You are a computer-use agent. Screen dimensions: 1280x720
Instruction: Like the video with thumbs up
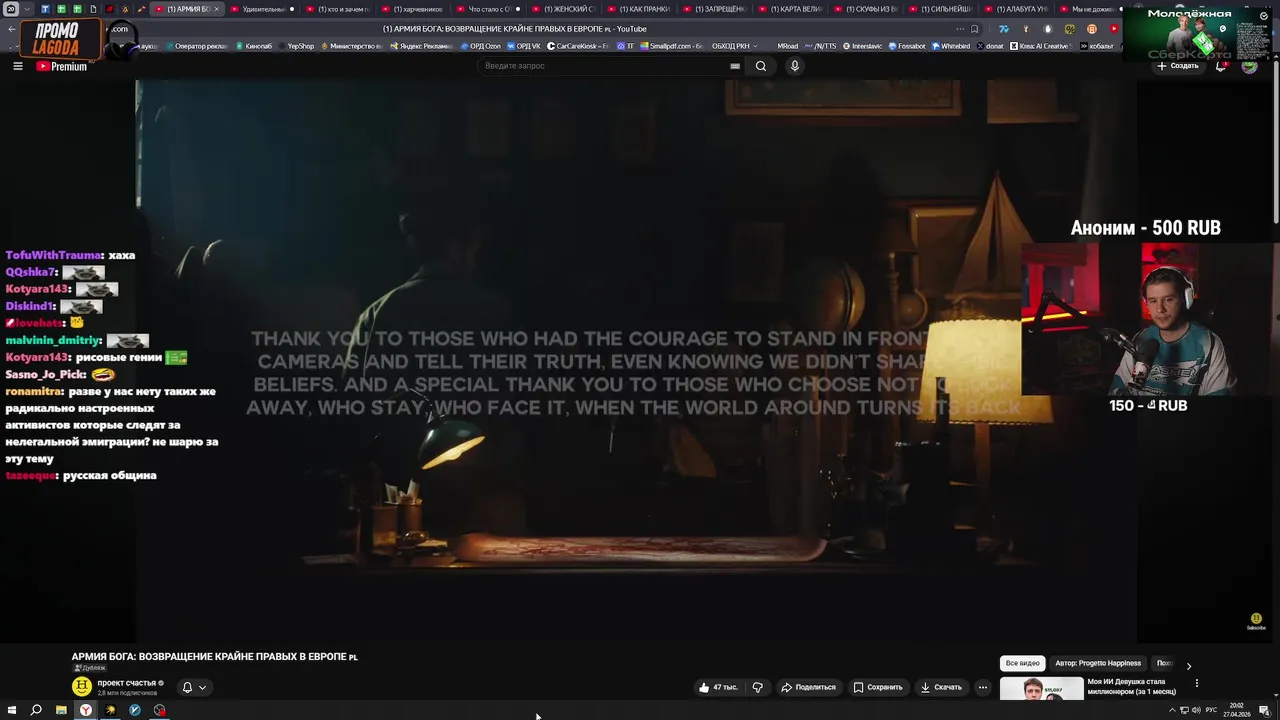coord(718,687)
